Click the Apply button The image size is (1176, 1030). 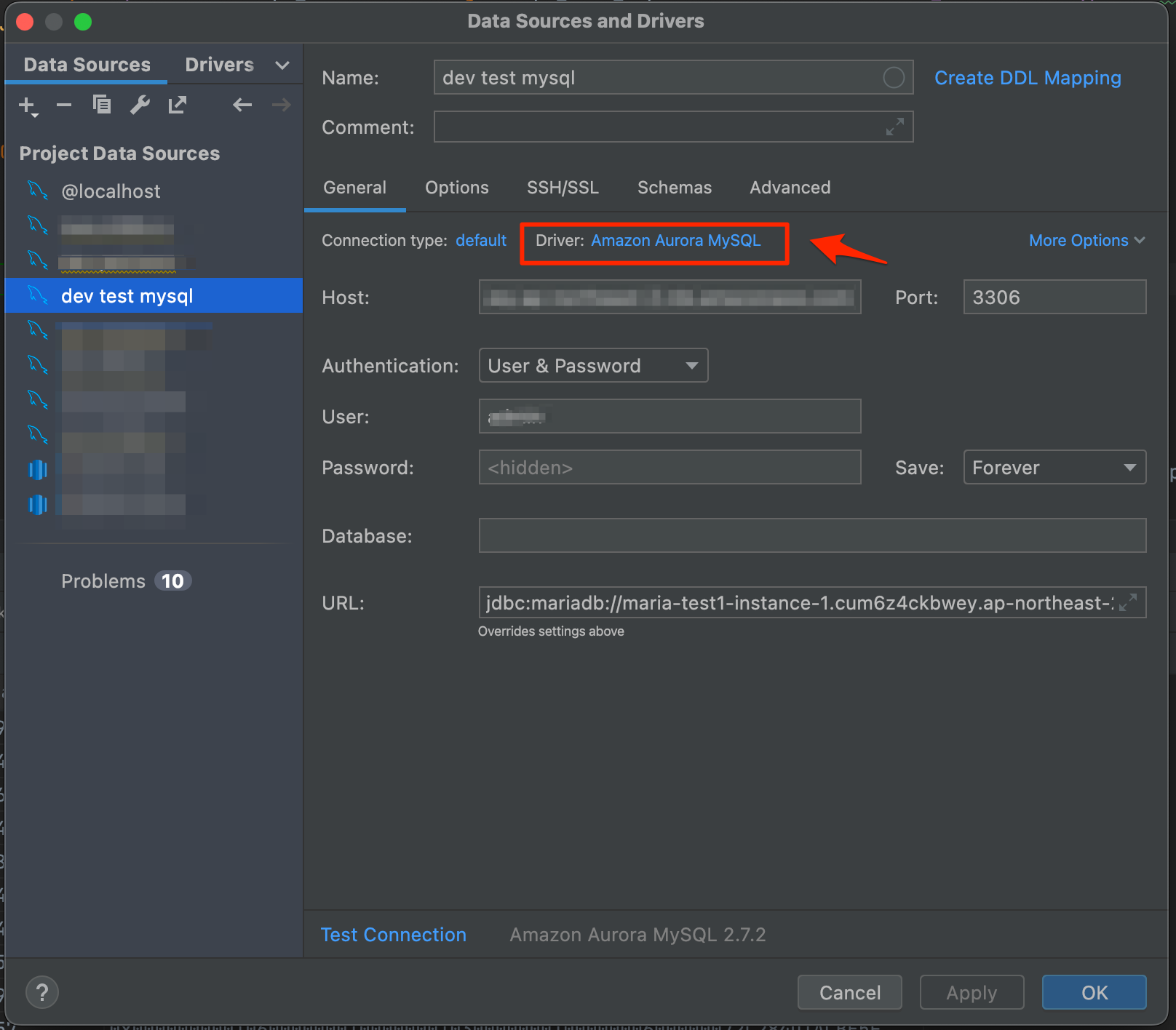972,992
